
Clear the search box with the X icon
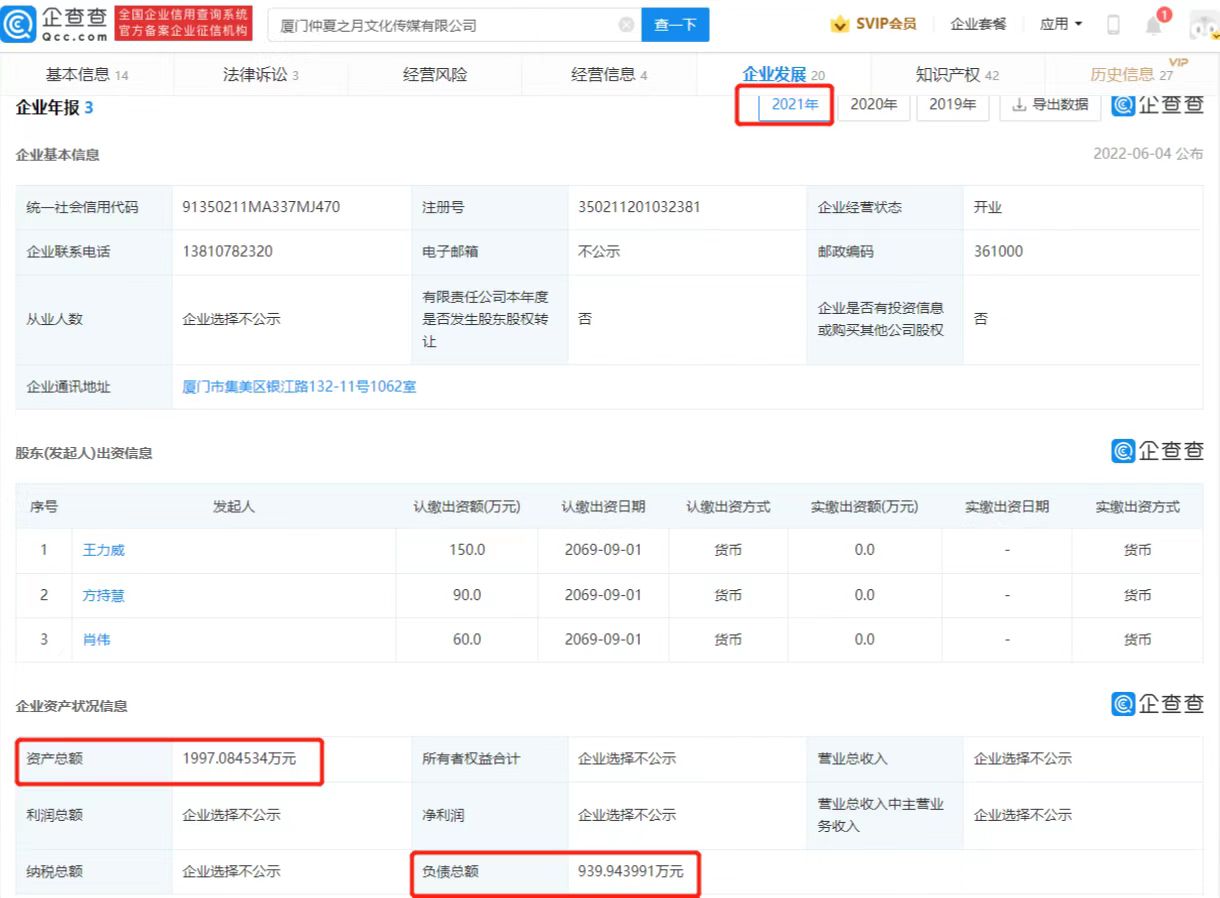pyautogui.click(x=627, y=25)
